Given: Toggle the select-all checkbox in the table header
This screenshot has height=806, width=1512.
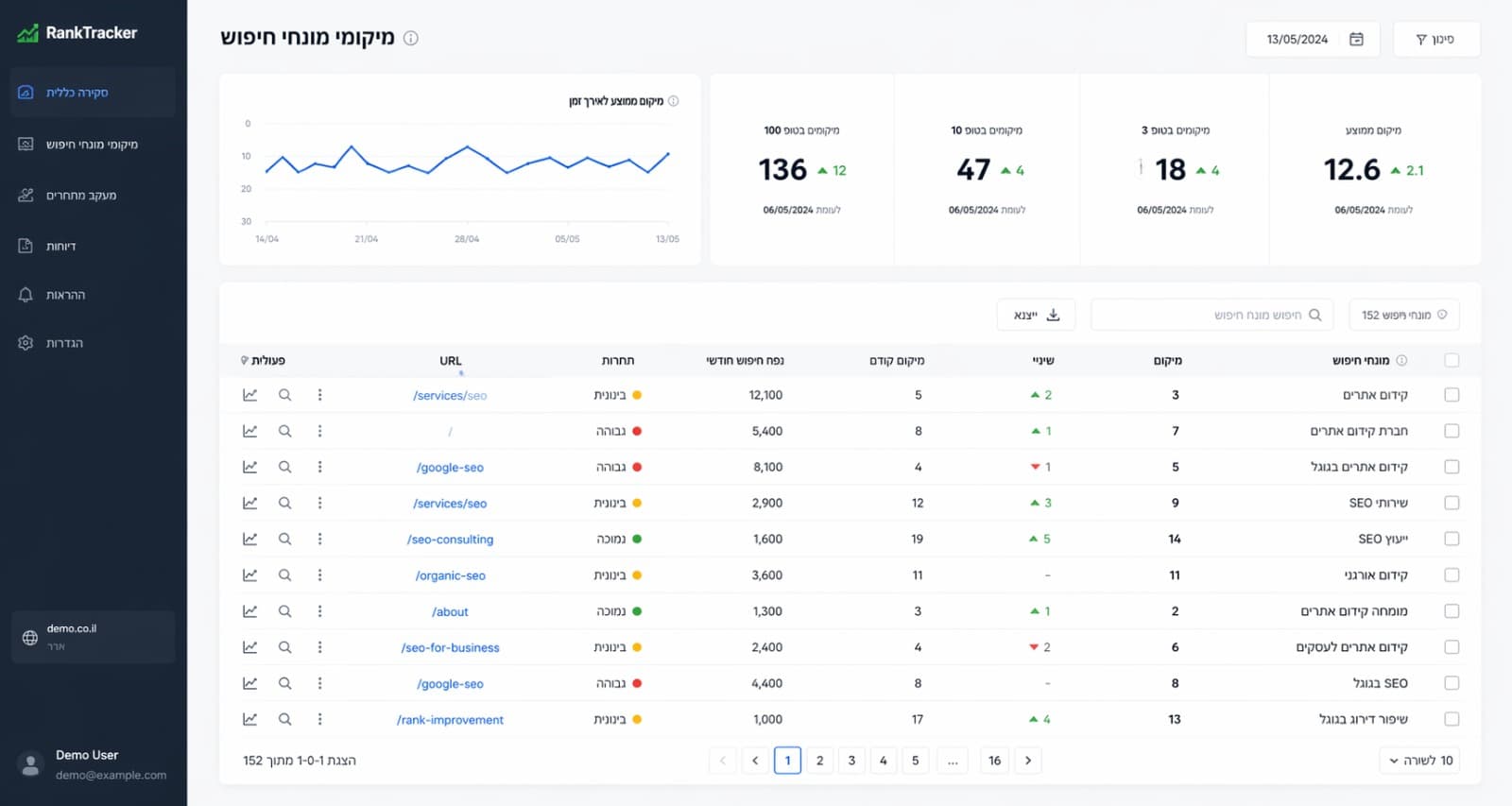Looking at the screenshot, I should coord(1452,360).
